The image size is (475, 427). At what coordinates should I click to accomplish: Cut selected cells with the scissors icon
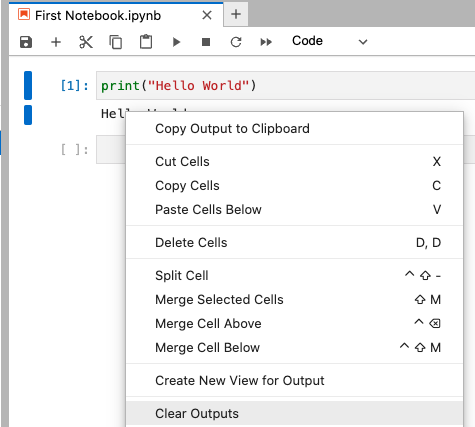point(86,42)
